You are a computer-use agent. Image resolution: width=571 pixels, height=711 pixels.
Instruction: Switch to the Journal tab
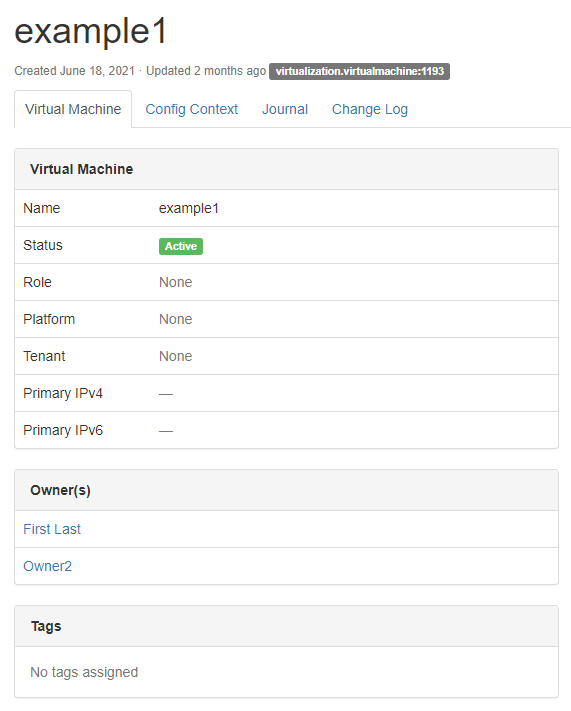(x=285, y=109)
